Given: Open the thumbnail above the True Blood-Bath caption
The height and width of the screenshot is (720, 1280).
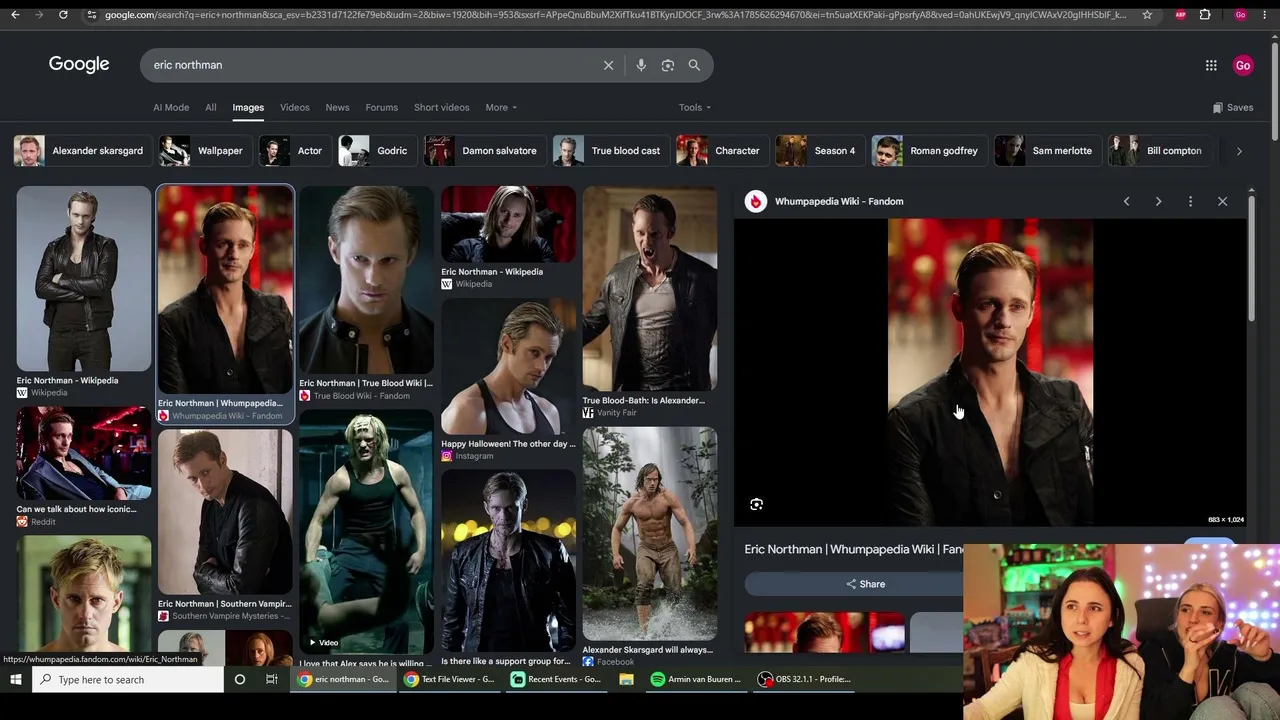Looking at the screenshot, I should pyautogui.click(x=650, y=288).
